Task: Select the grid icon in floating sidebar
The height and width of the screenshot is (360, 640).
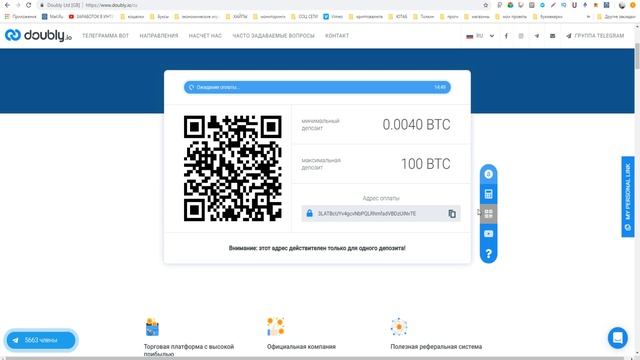Action: coord(488,214)
